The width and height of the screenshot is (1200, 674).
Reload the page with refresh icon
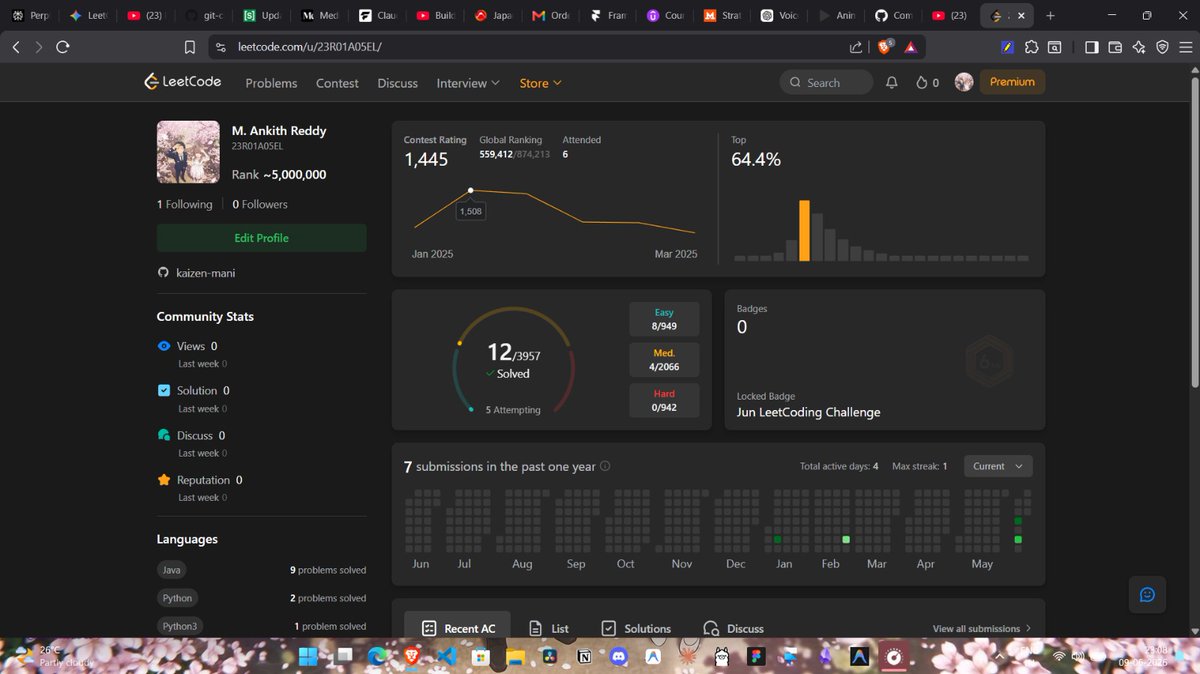[x=63, y=47]
